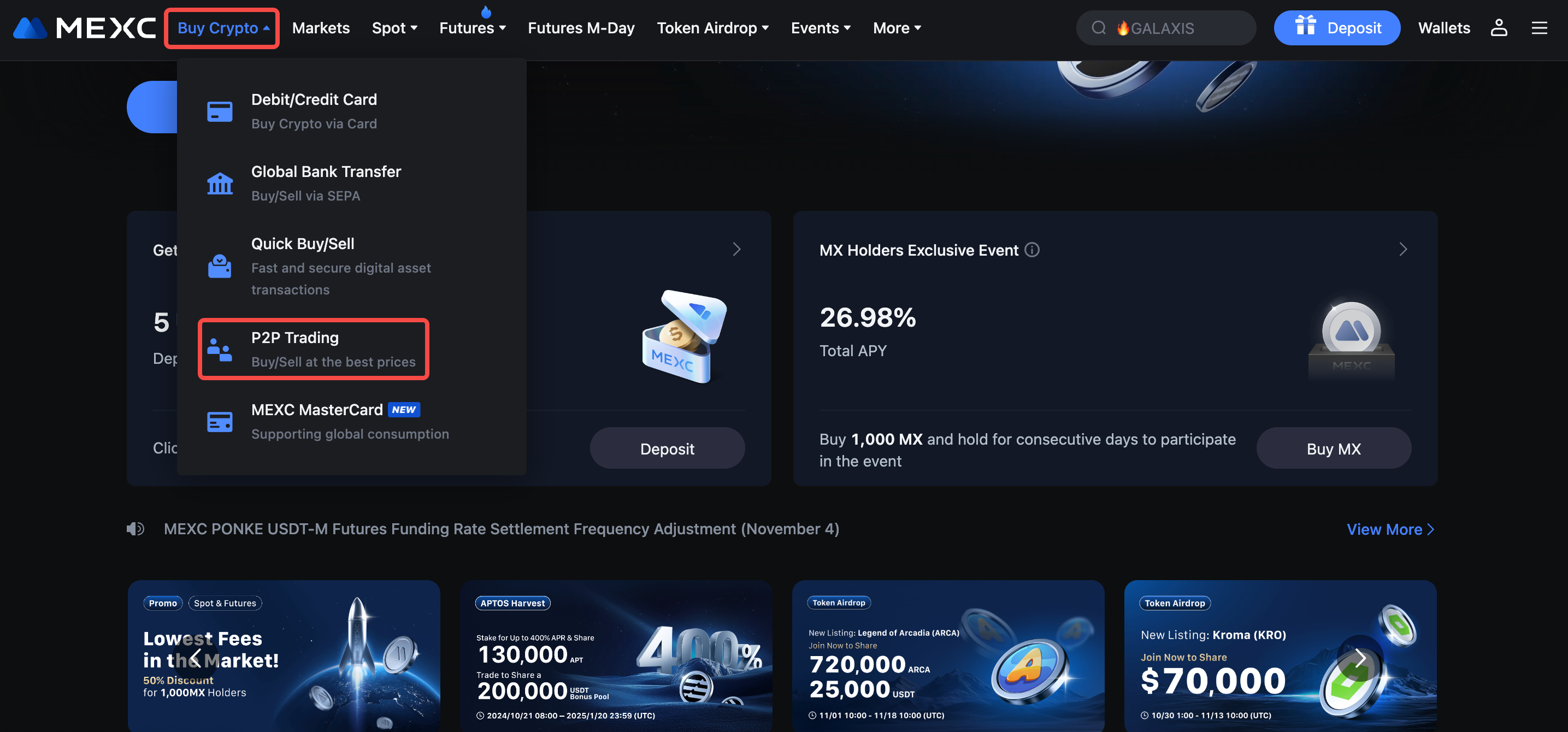Click the NEW badge on MEXC MasterCard

point(404,410)
